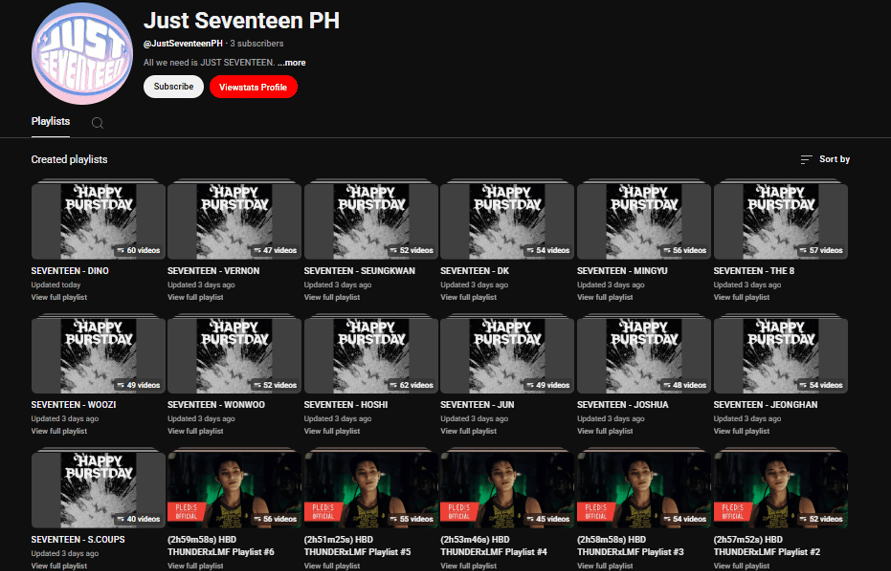Click the SEVENTEEN - DK title
Viewport: 891px width, 571px height.
tap(474, 271)
